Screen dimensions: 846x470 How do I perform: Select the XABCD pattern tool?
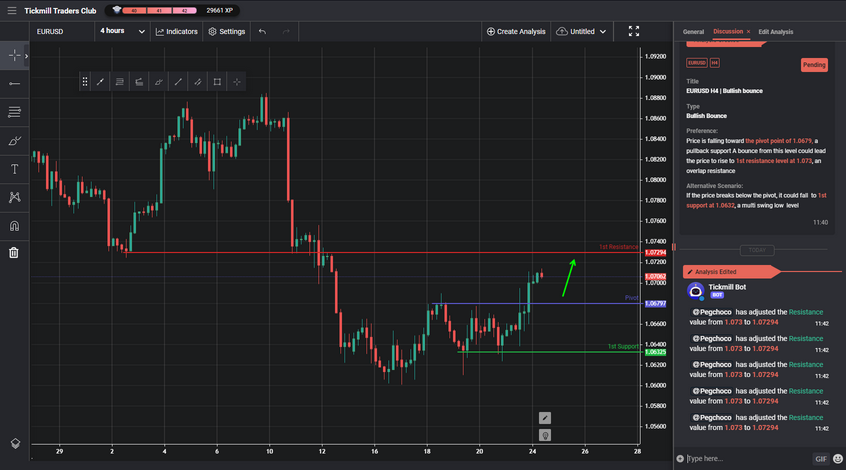point(15,197)
